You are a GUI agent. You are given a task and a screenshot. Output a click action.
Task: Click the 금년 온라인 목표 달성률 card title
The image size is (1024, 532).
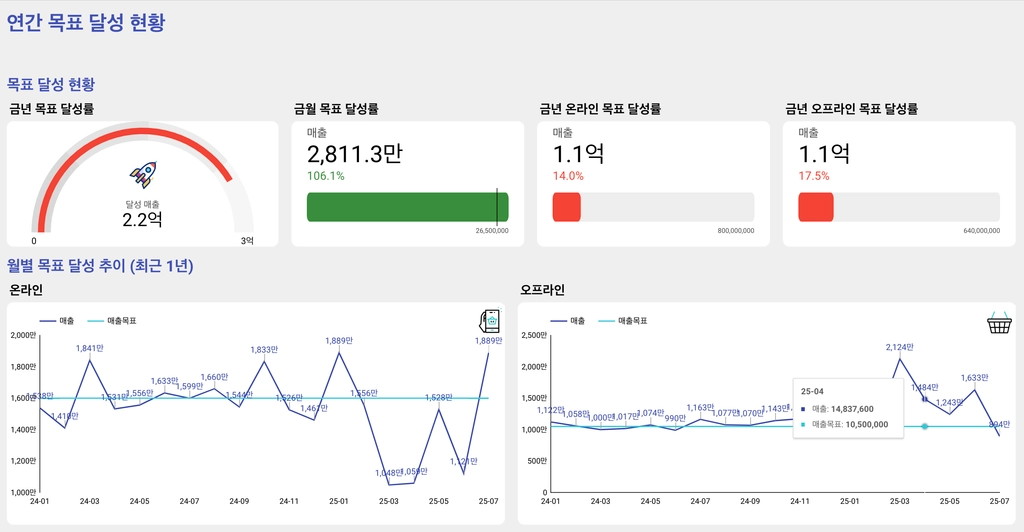(x=600, y=109)
